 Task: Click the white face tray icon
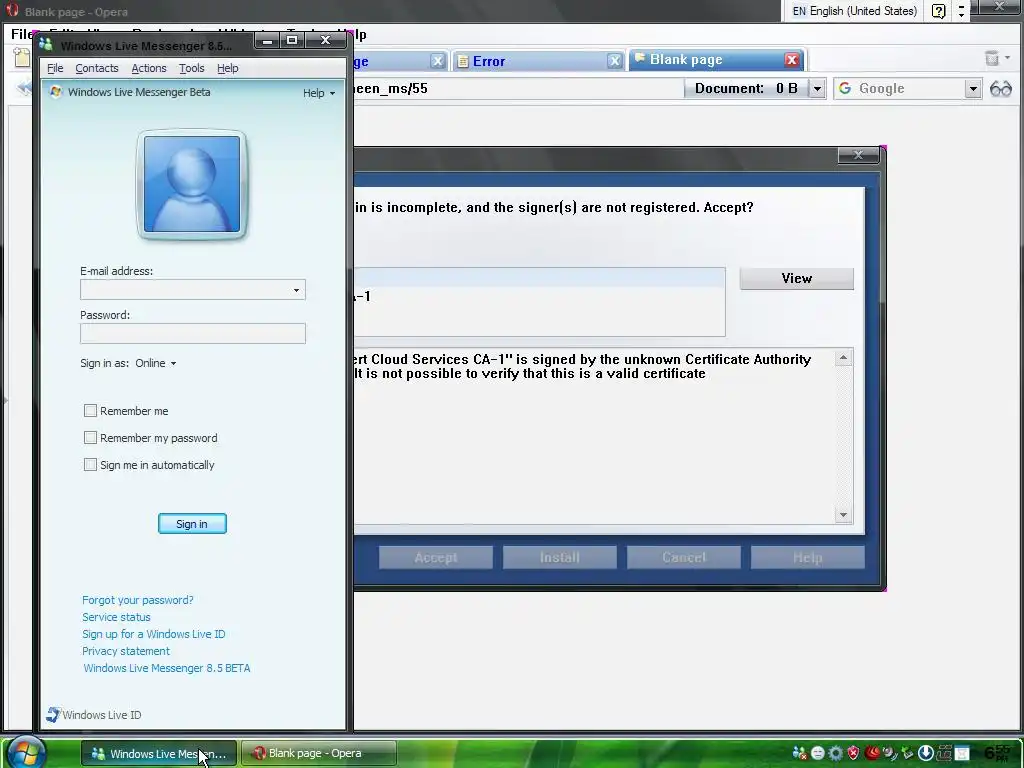[x=818, y=753]
